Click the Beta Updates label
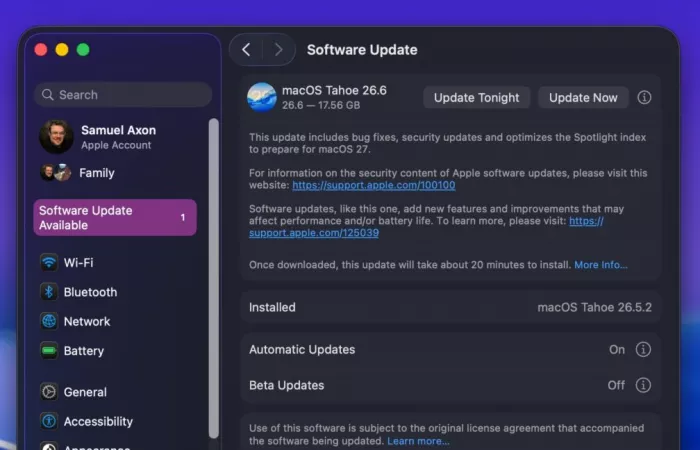The height and width of the screenshot is (450, 700). (287, 385)
